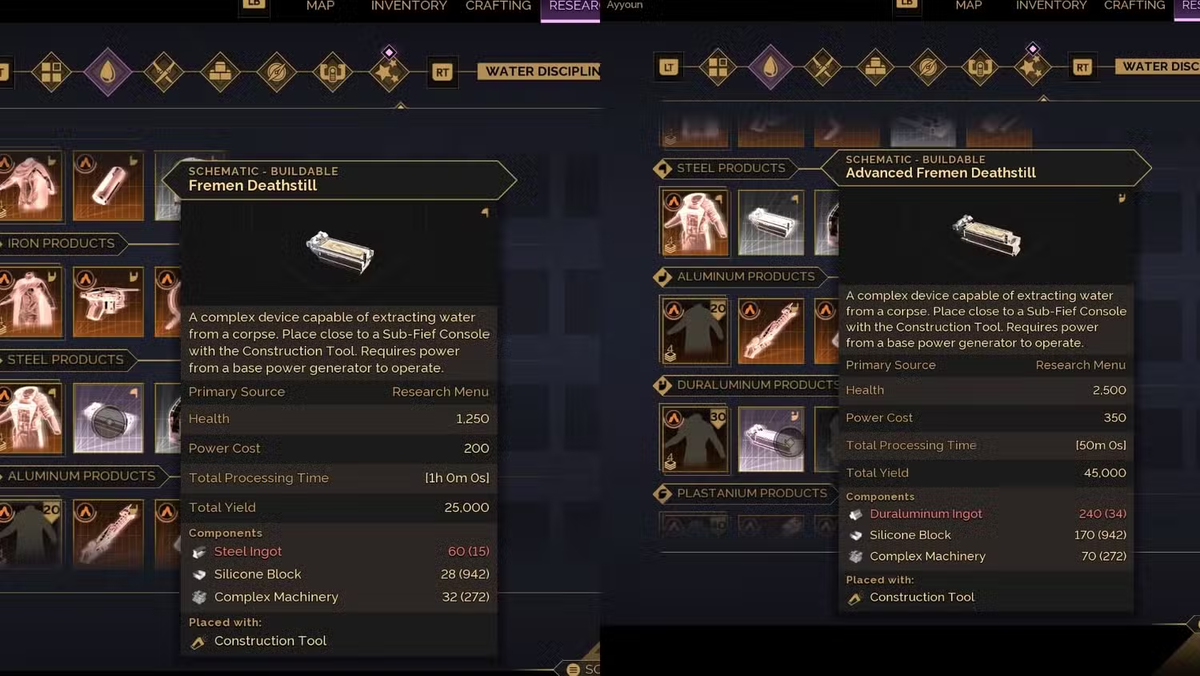Select the Fremen Deathstill schematic title
1200x676 pixels.
[x=252, y=185]
